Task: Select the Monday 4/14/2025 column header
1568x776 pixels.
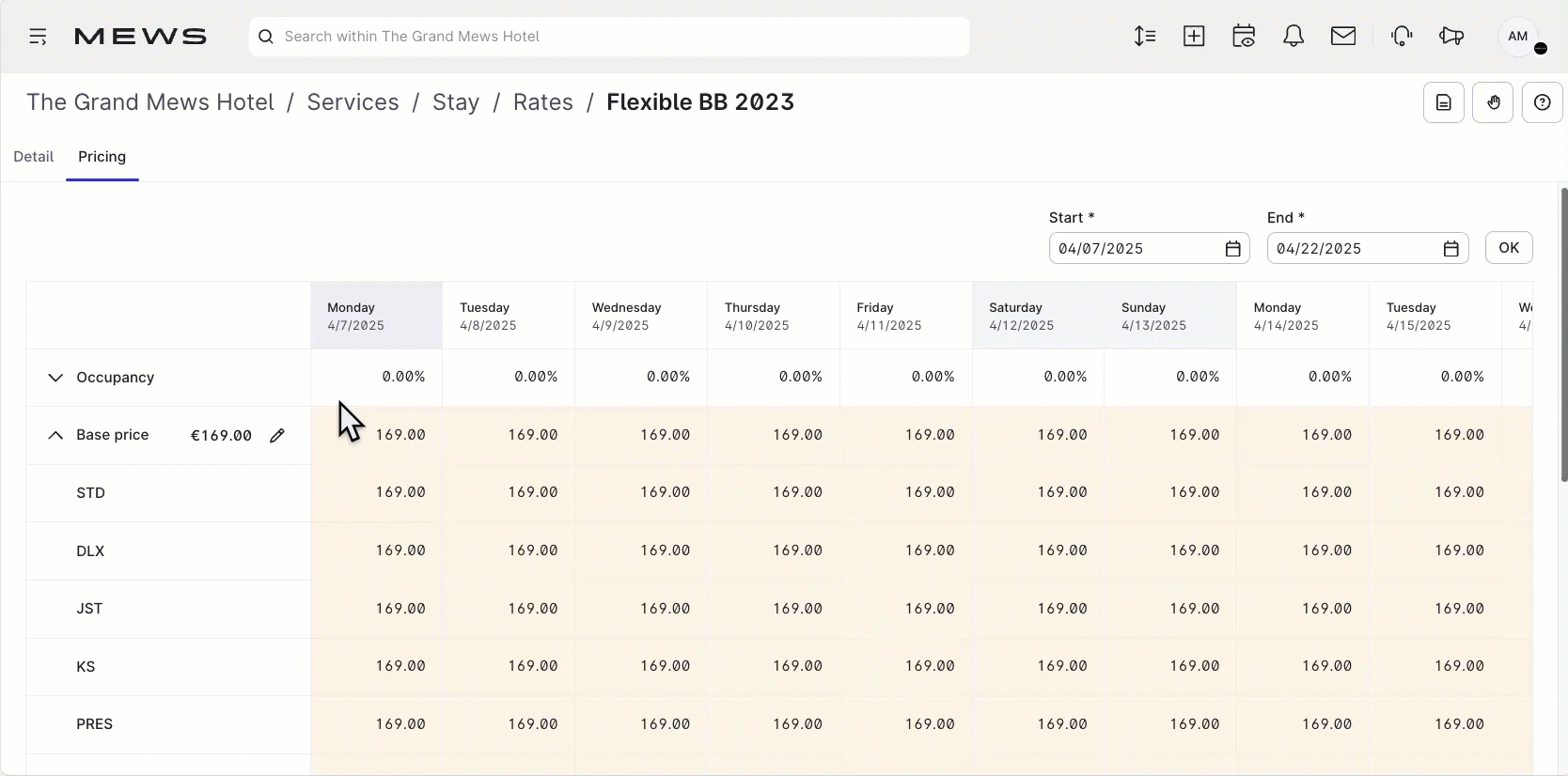Action: tap(1303, 316)
